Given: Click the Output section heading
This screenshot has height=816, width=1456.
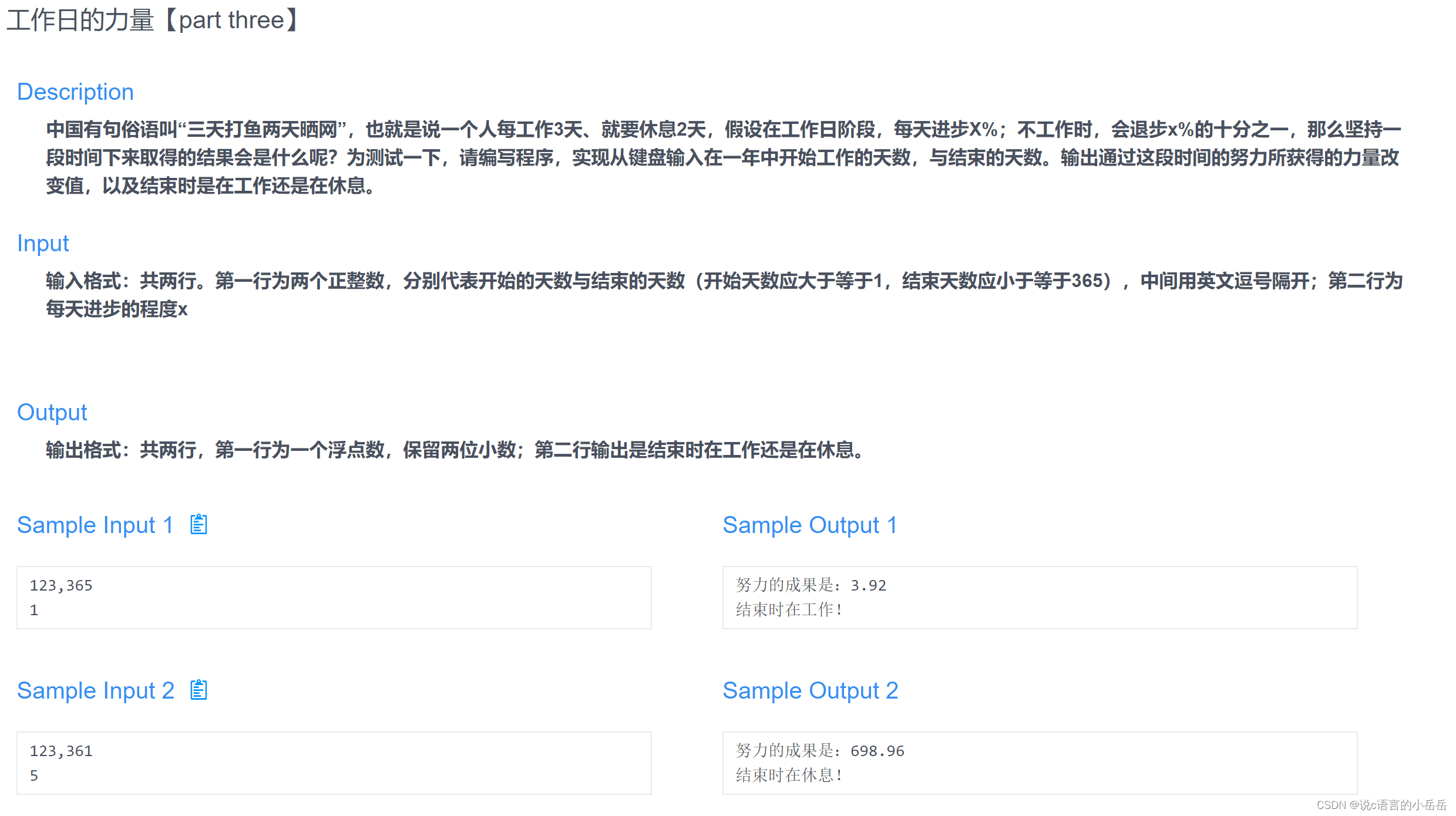Looking at the screenshot, I should pos(52,412).
